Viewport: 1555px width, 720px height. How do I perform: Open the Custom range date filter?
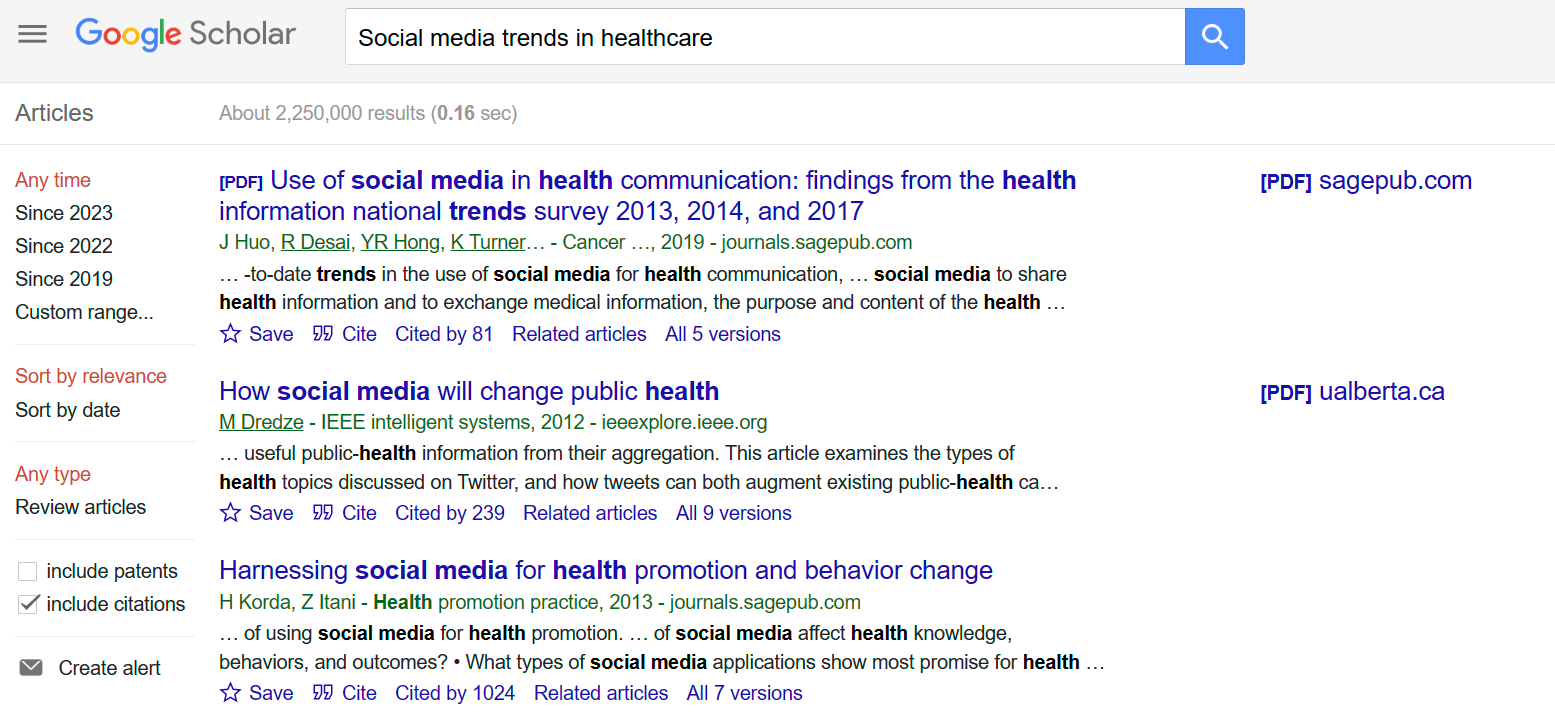84,312
